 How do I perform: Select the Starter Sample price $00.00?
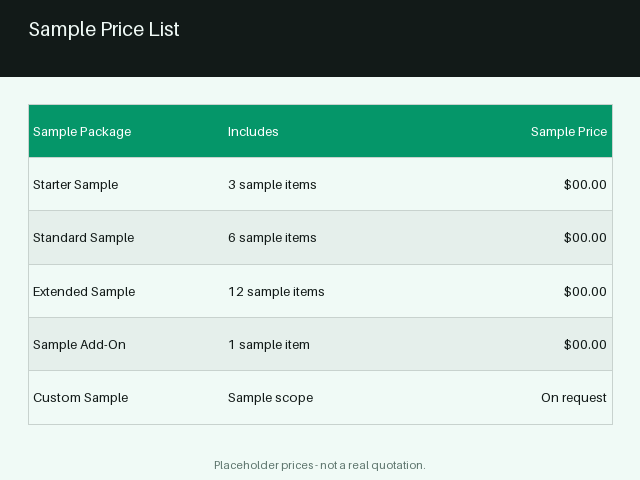[585, 184]
